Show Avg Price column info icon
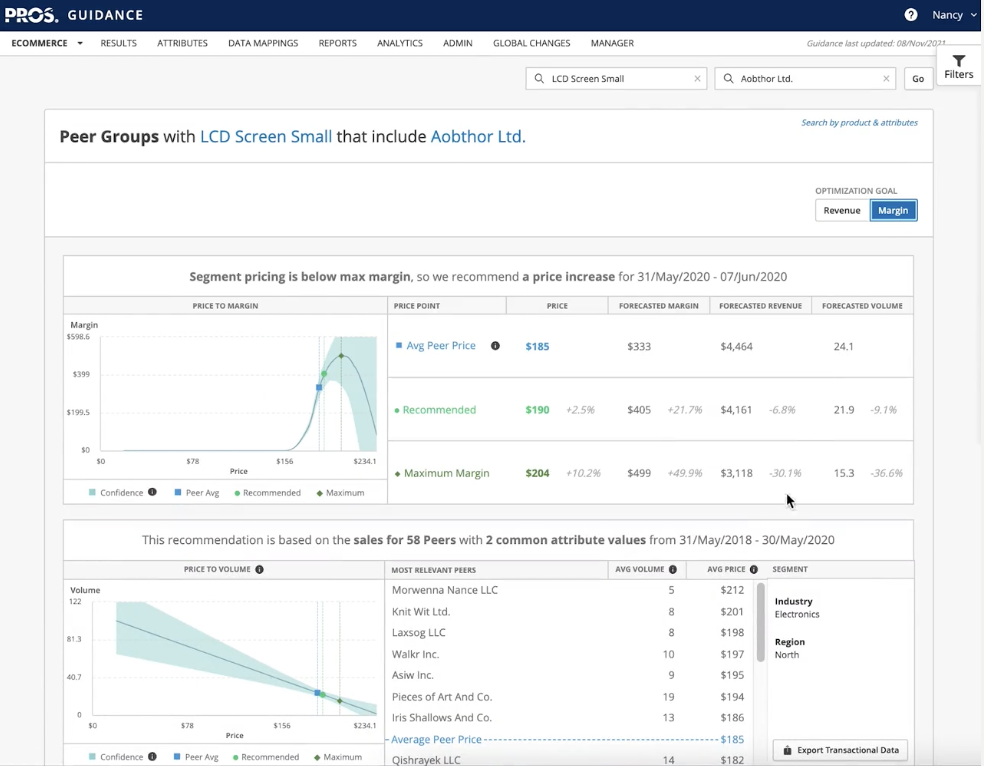 [x=754, y=569]
